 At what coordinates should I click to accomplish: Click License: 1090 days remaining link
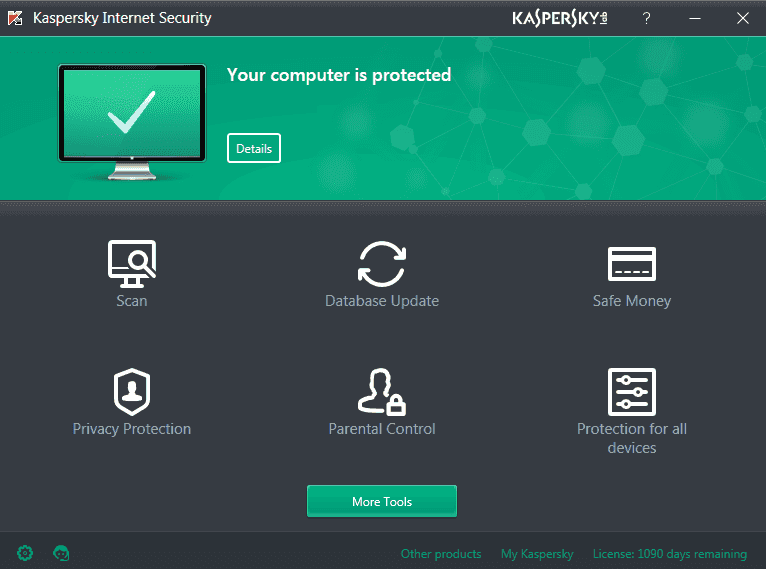670,554
